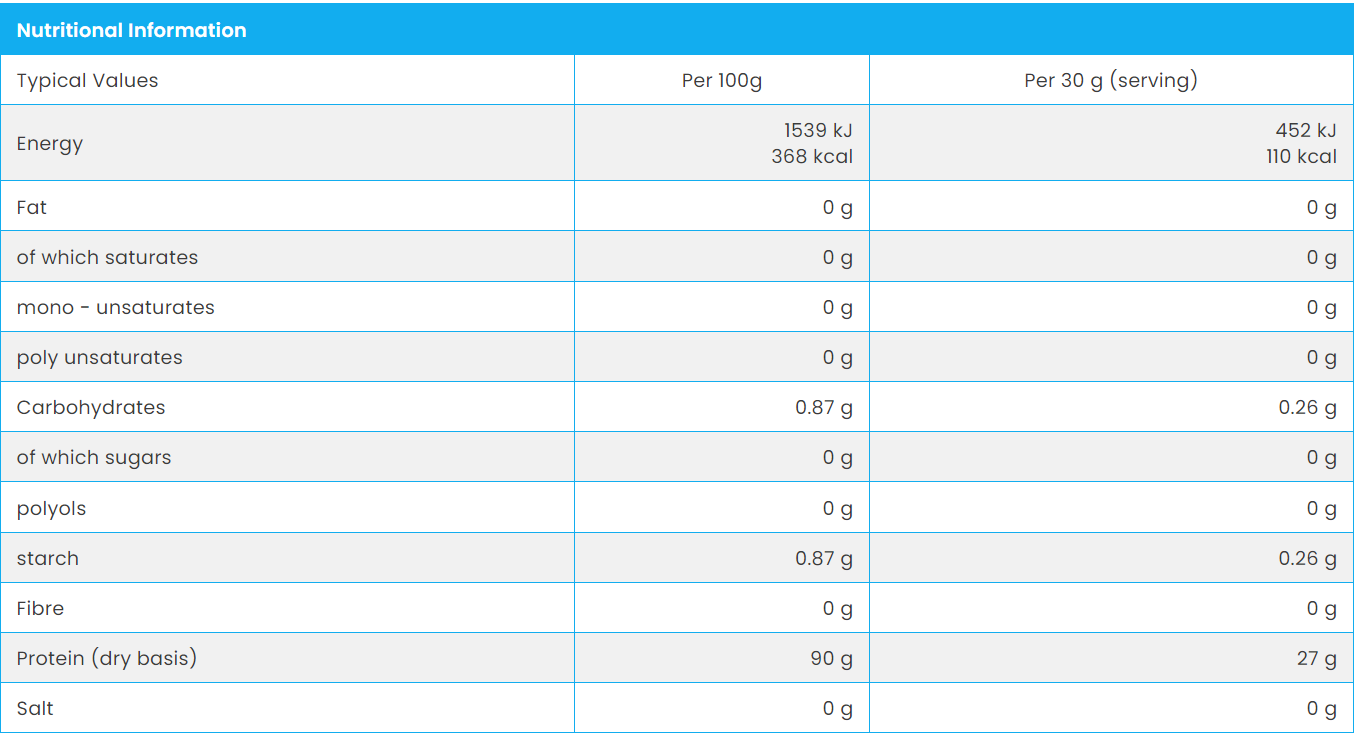Click Carbohydrates 0.87 g per 100g value
Viewport: 1354px width, 736px height.
point(824,408)
